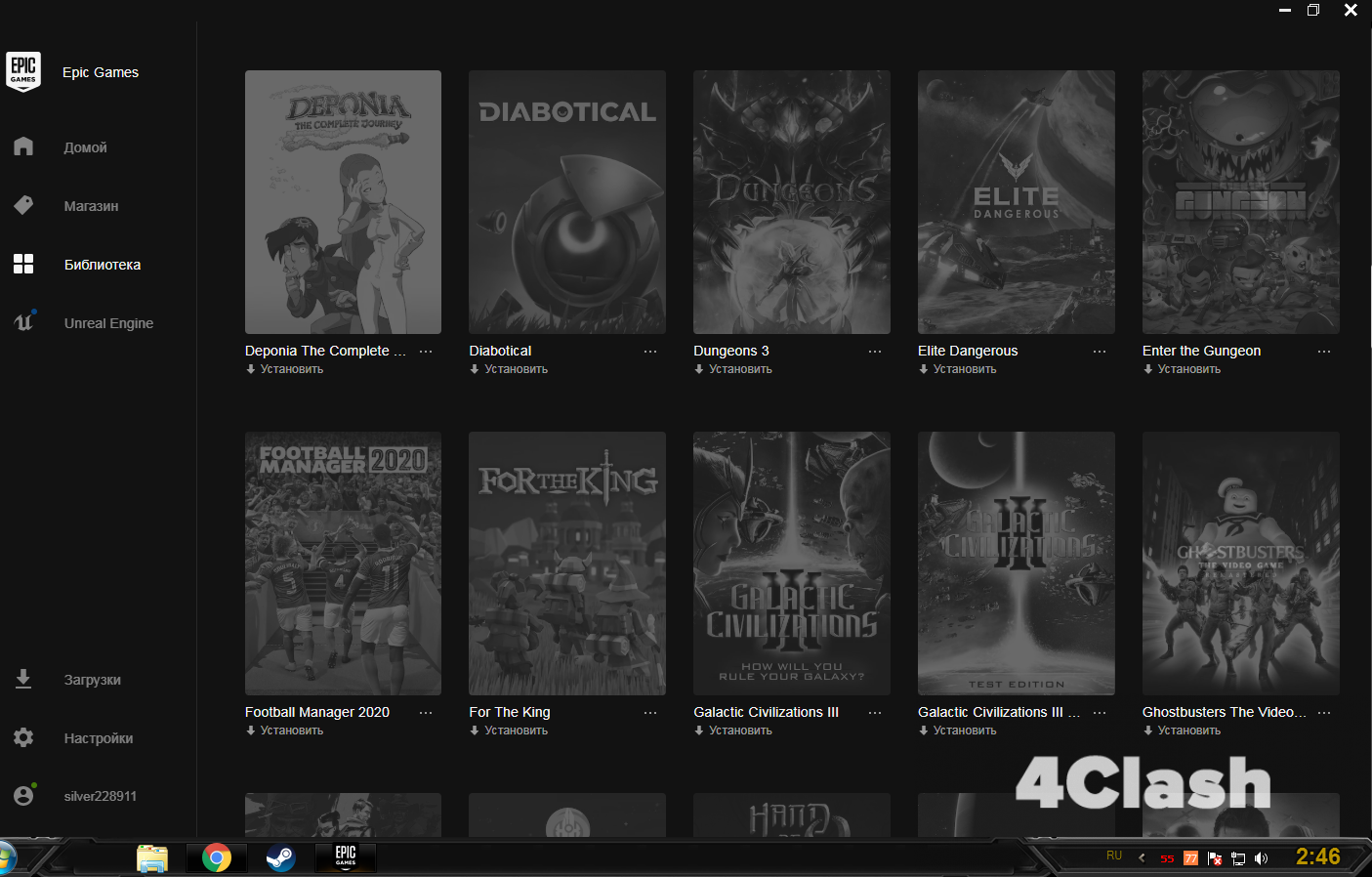Viewport: 1372px width, 877px height.
Task: Open Unreal Engine sidebar item
Action: (x=108, y=323)
